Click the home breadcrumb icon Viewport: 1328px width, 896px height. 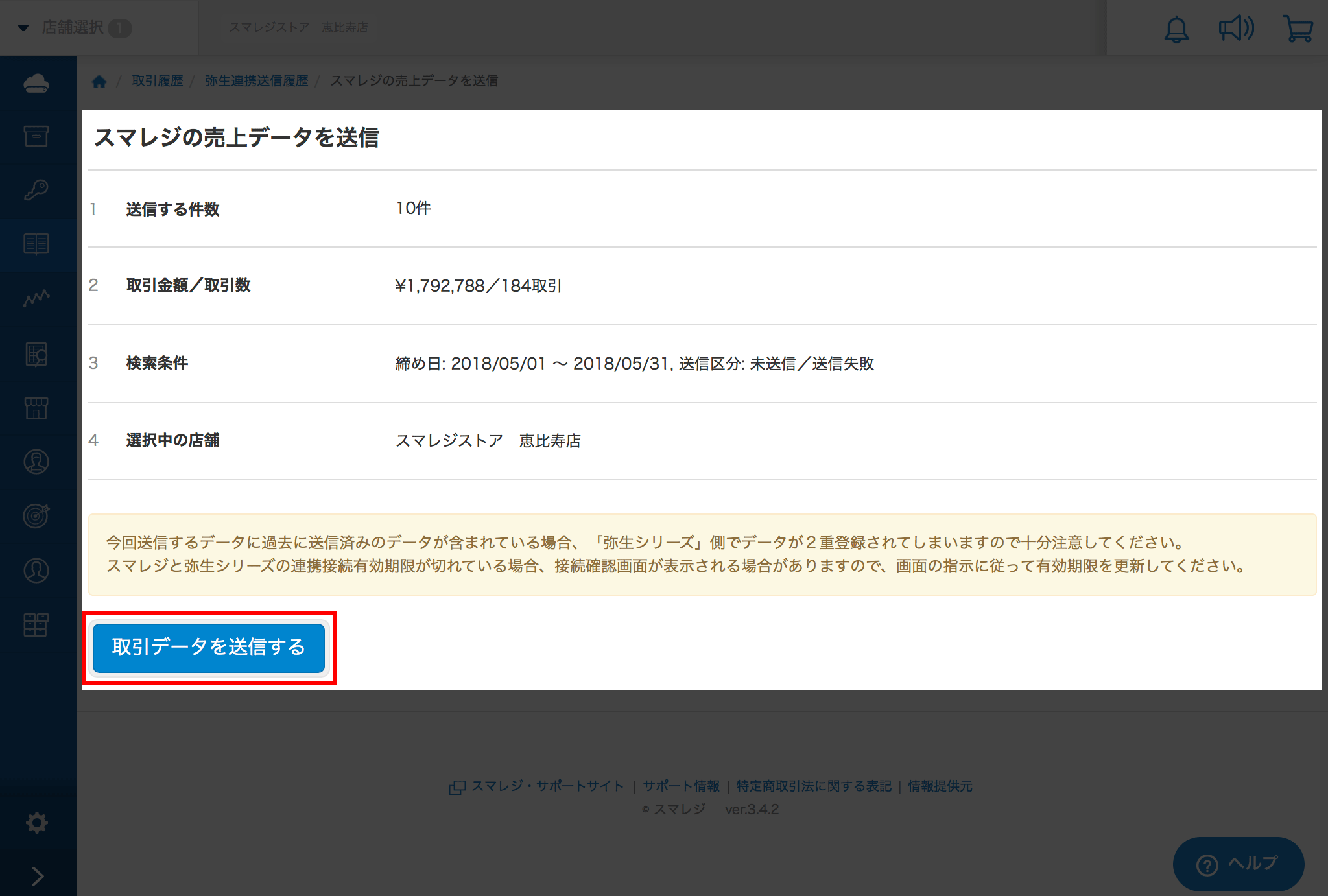coord(99,81)
